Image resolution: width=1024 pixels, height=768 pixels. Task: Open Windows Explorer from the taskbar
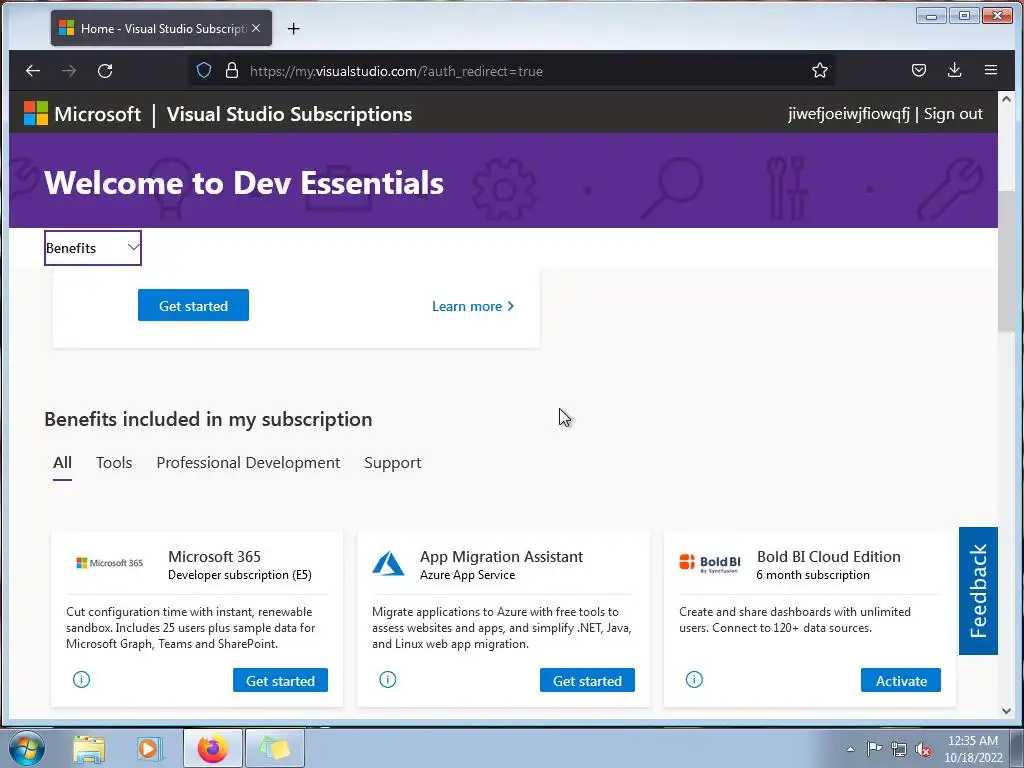(x=89, y=748)
